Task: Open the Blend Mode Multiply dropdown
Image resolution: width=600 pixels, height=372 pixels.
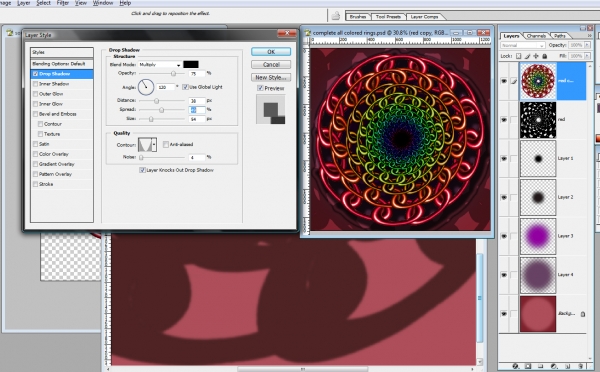Action: pos(160,65)
